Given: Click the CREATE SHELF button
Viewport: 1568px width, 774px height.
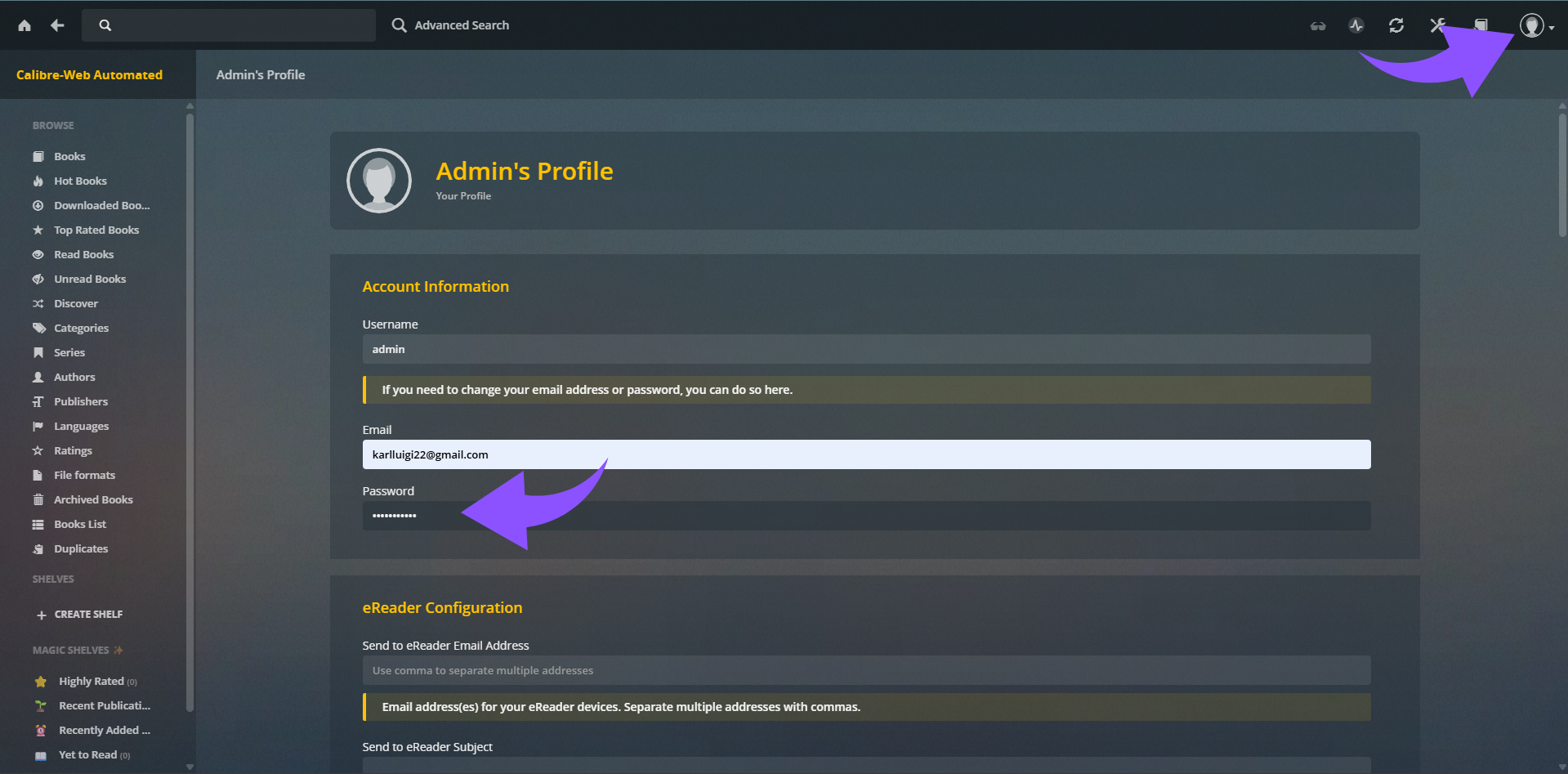Looking at the screenshot, I should 80,615.
